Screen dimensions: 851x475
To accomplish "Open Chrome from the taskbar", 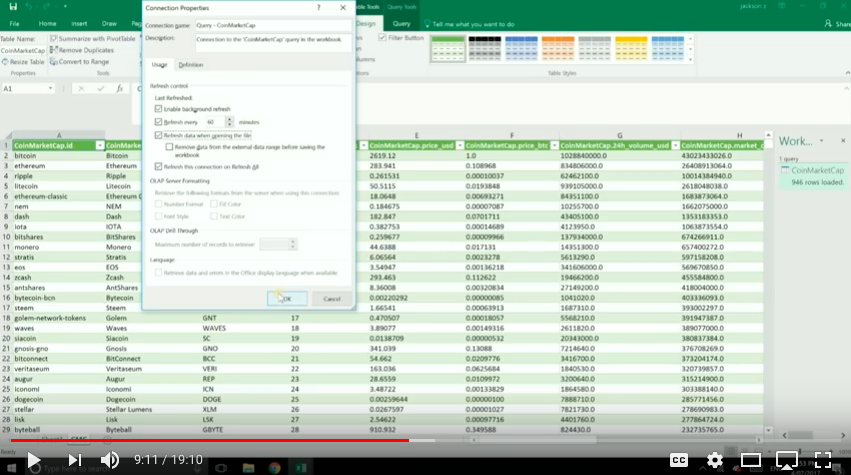I will coord(274,468).
